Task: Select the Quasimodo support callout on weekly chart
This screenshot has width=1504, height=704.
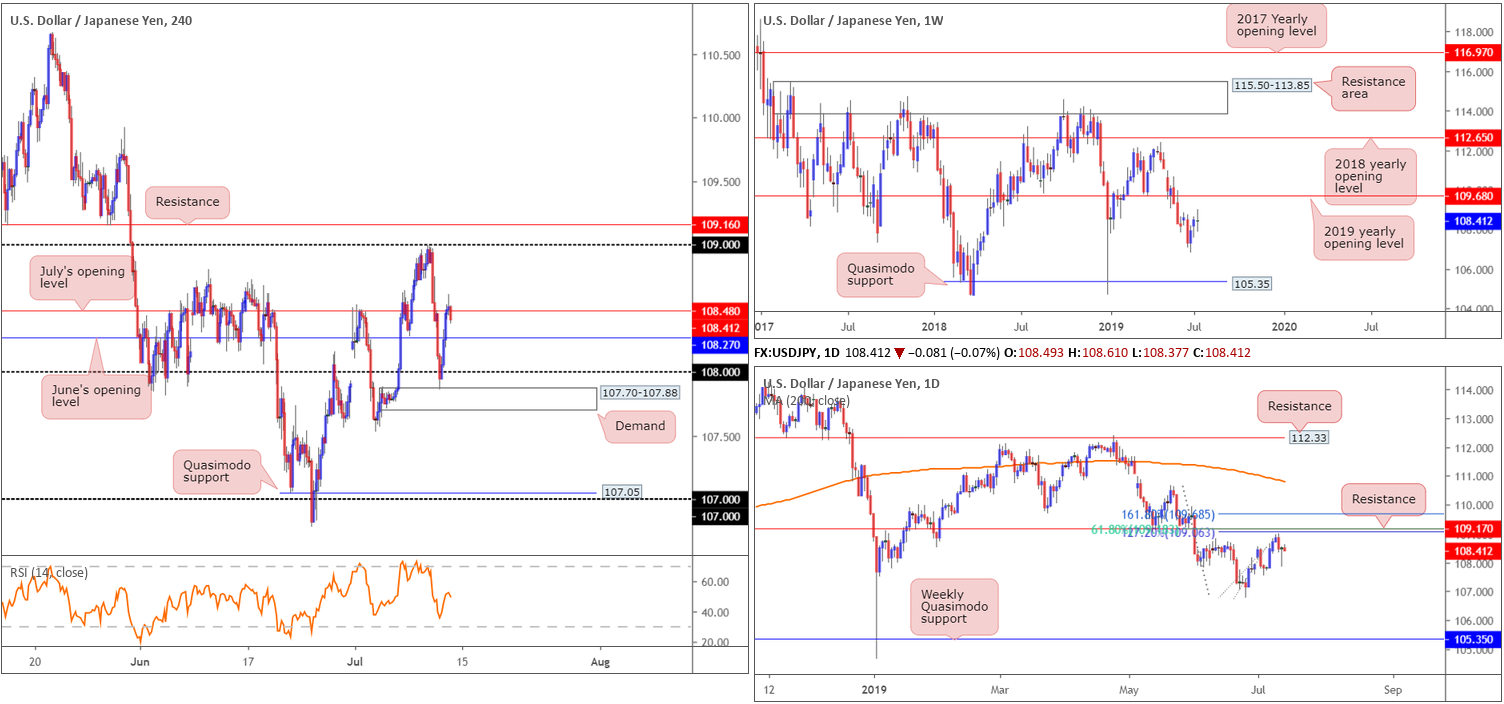Action: [x=882, y=273]
